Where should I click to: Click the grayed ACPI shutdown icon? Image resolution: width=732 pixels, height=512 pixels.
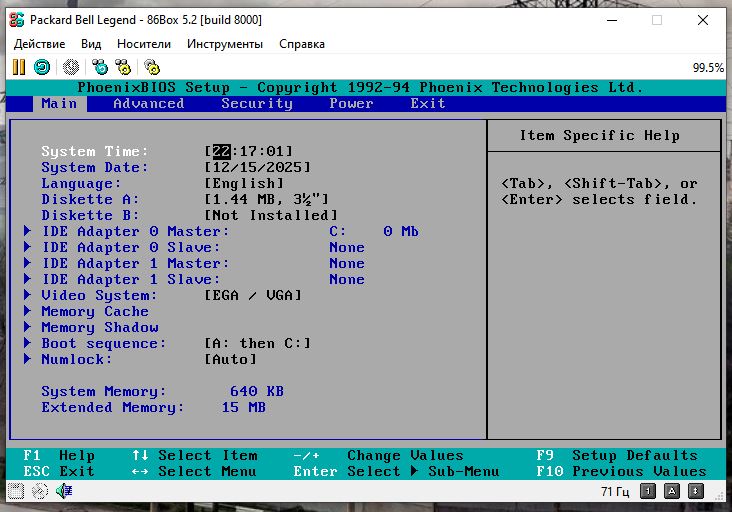coord(71,68)
